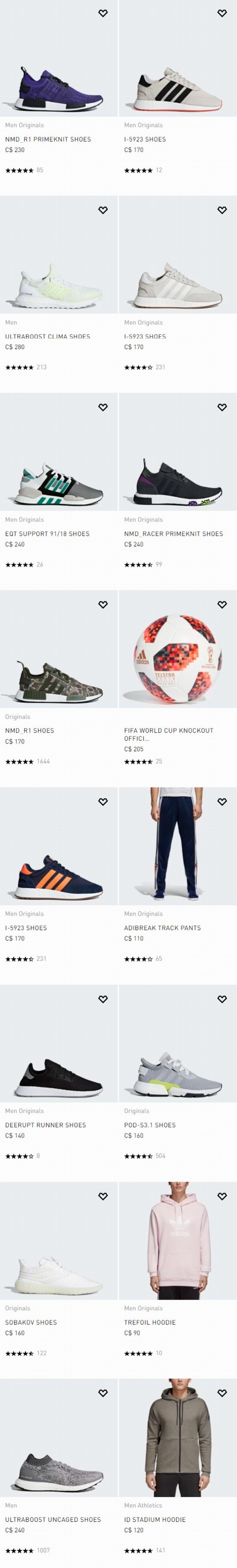Viewport: 237px width, 1568px height.
Task: Open the star reviews for POD-S3.1 Shoes
Action: click(145, 1156)
